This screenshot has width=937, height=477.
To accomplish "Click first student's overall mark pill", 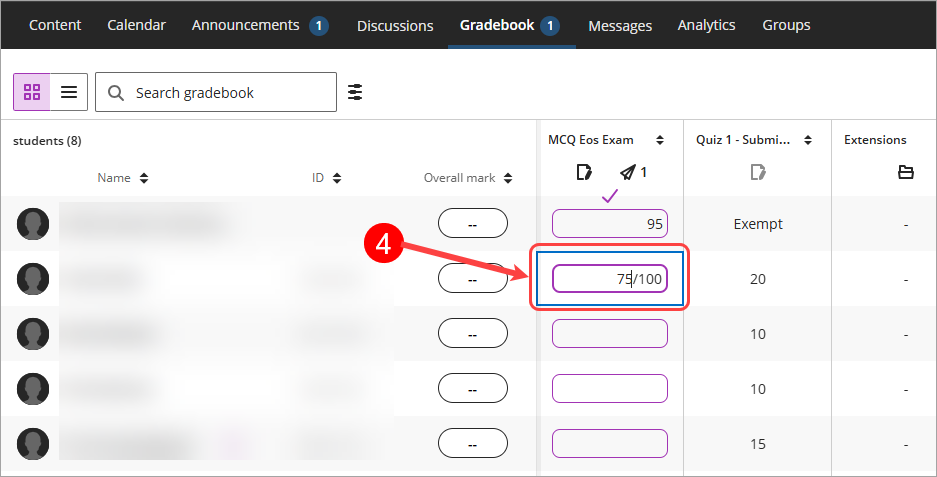I will (x=473, y=224).
